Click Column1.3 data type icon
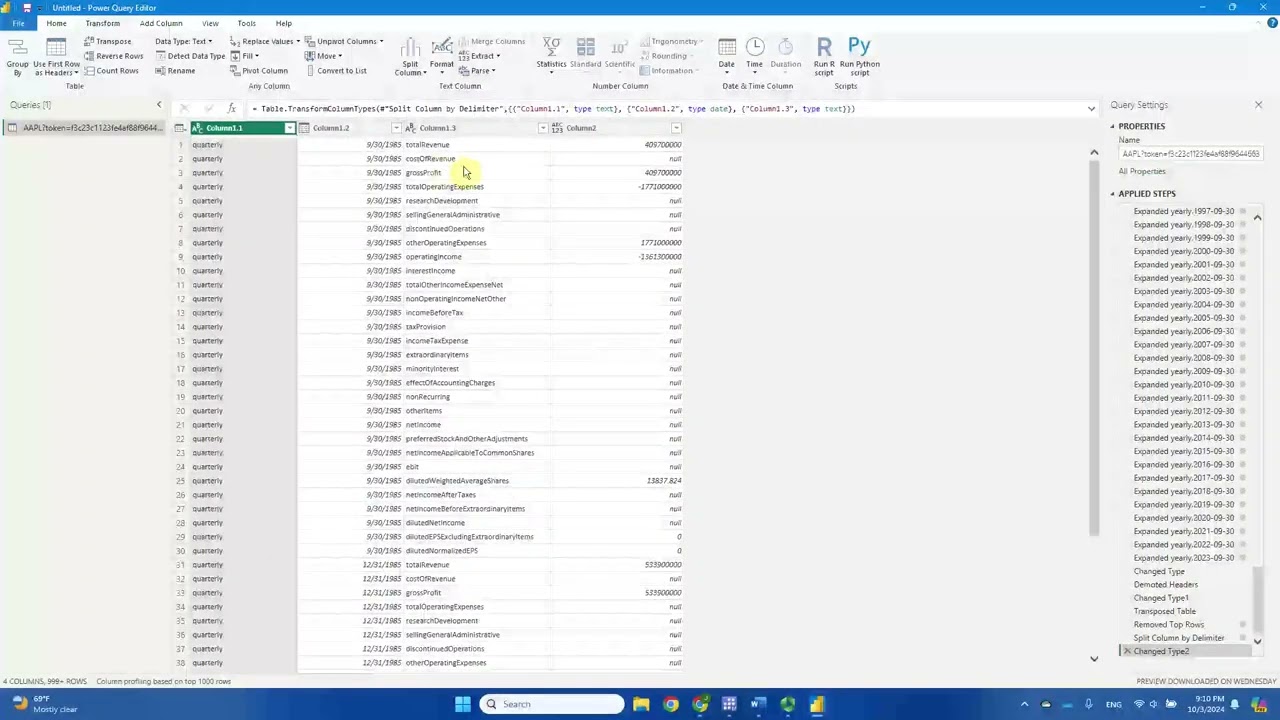 (411, 128)
